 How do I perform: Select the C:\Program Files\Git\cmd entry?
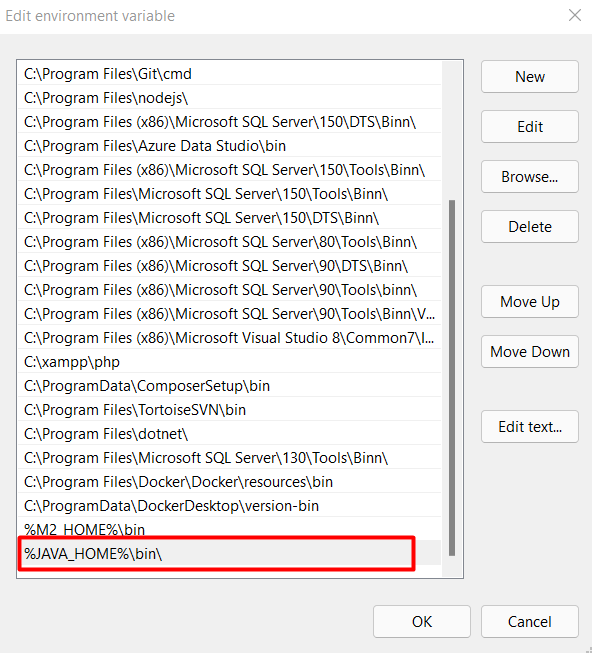[x=229, y=74]
